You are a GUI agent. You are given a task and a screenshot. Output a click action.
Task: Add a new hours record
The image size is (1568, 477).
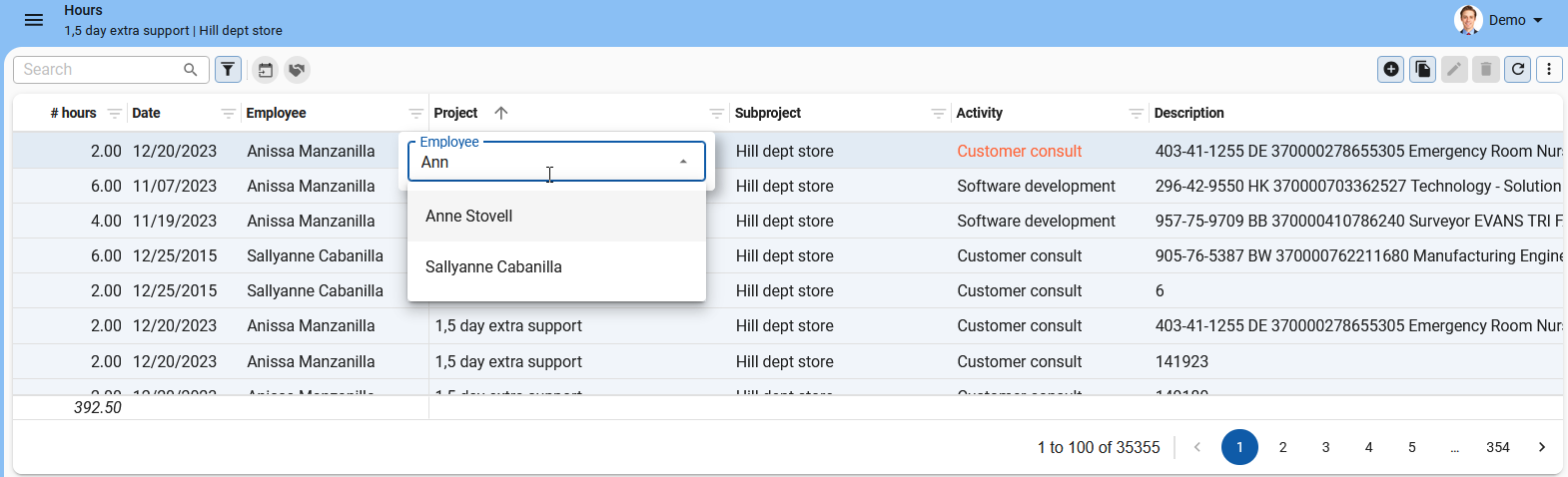[x=1390, y=69]
